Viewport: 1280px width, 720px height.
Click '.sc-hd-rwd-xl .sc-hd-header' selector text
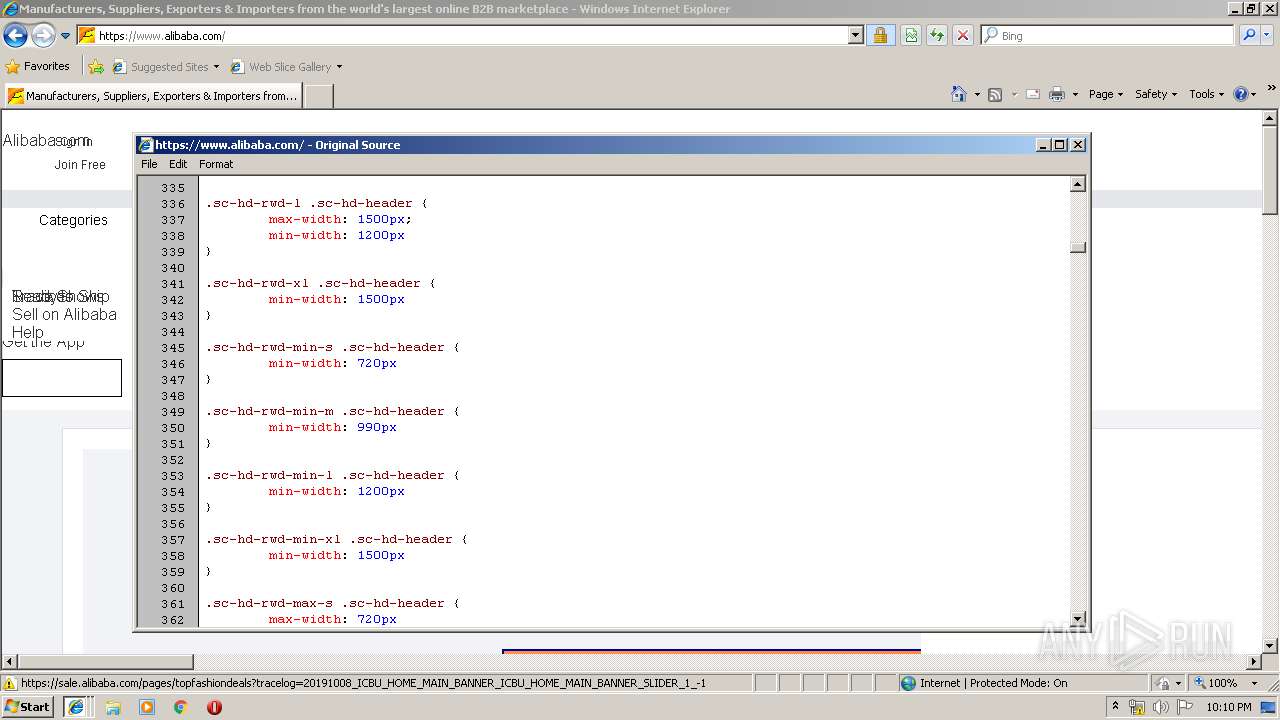pyautogui.click(x=314, y=283)
